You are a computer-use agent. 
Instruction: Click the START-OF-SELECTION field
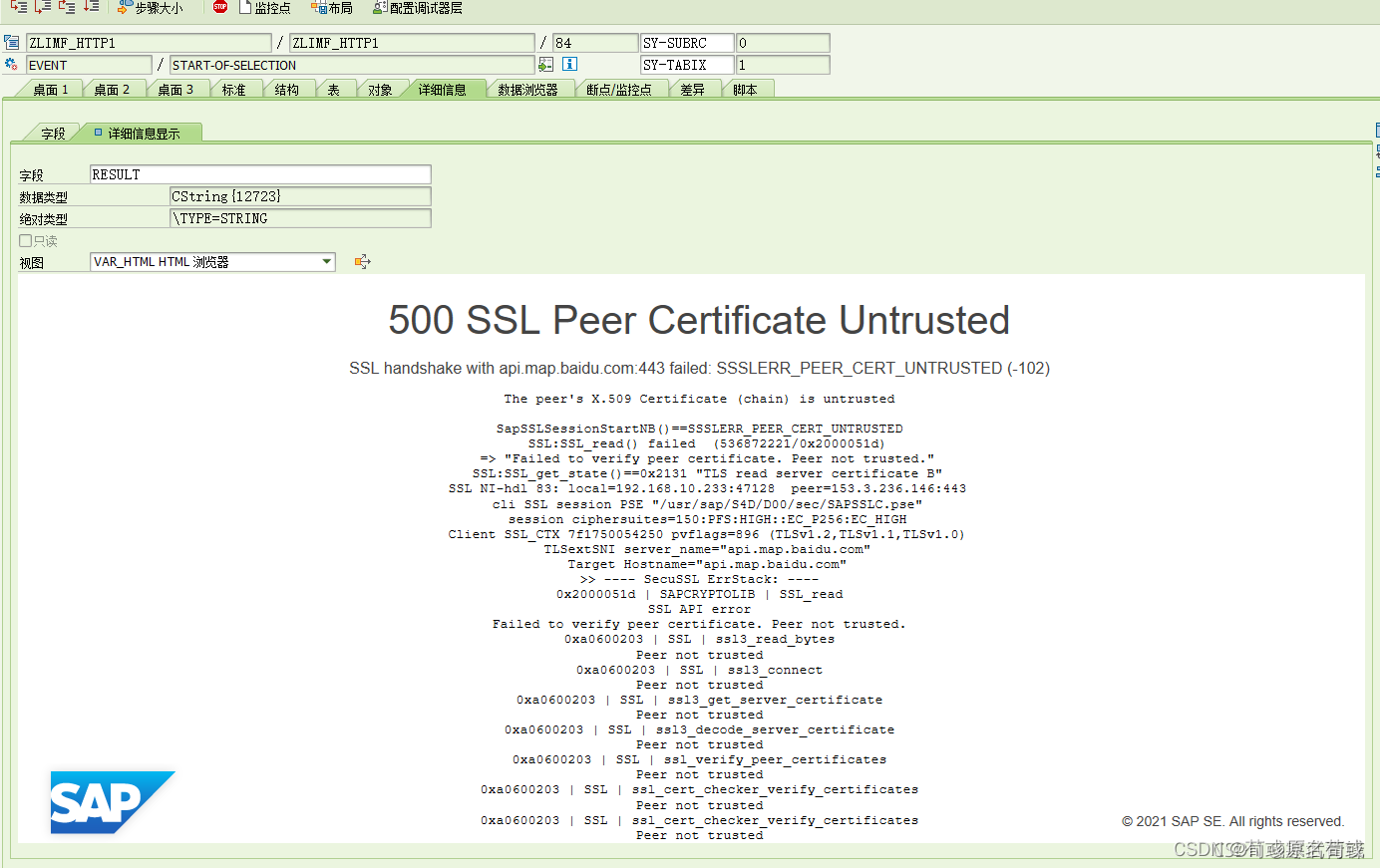352,65
